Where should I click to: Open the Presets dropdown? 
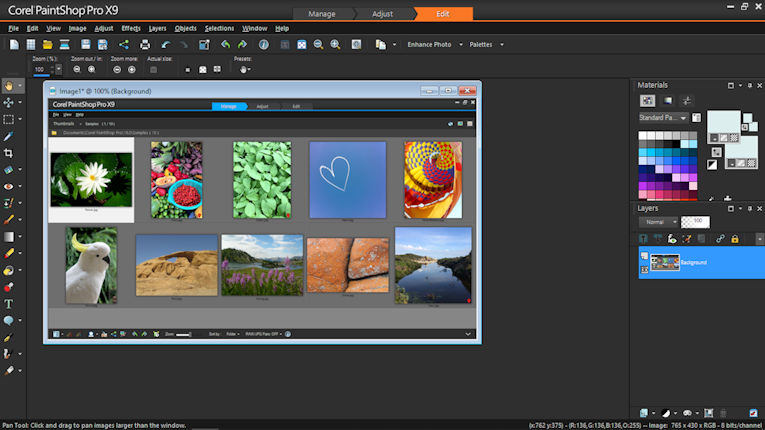[x=244, y=69]
